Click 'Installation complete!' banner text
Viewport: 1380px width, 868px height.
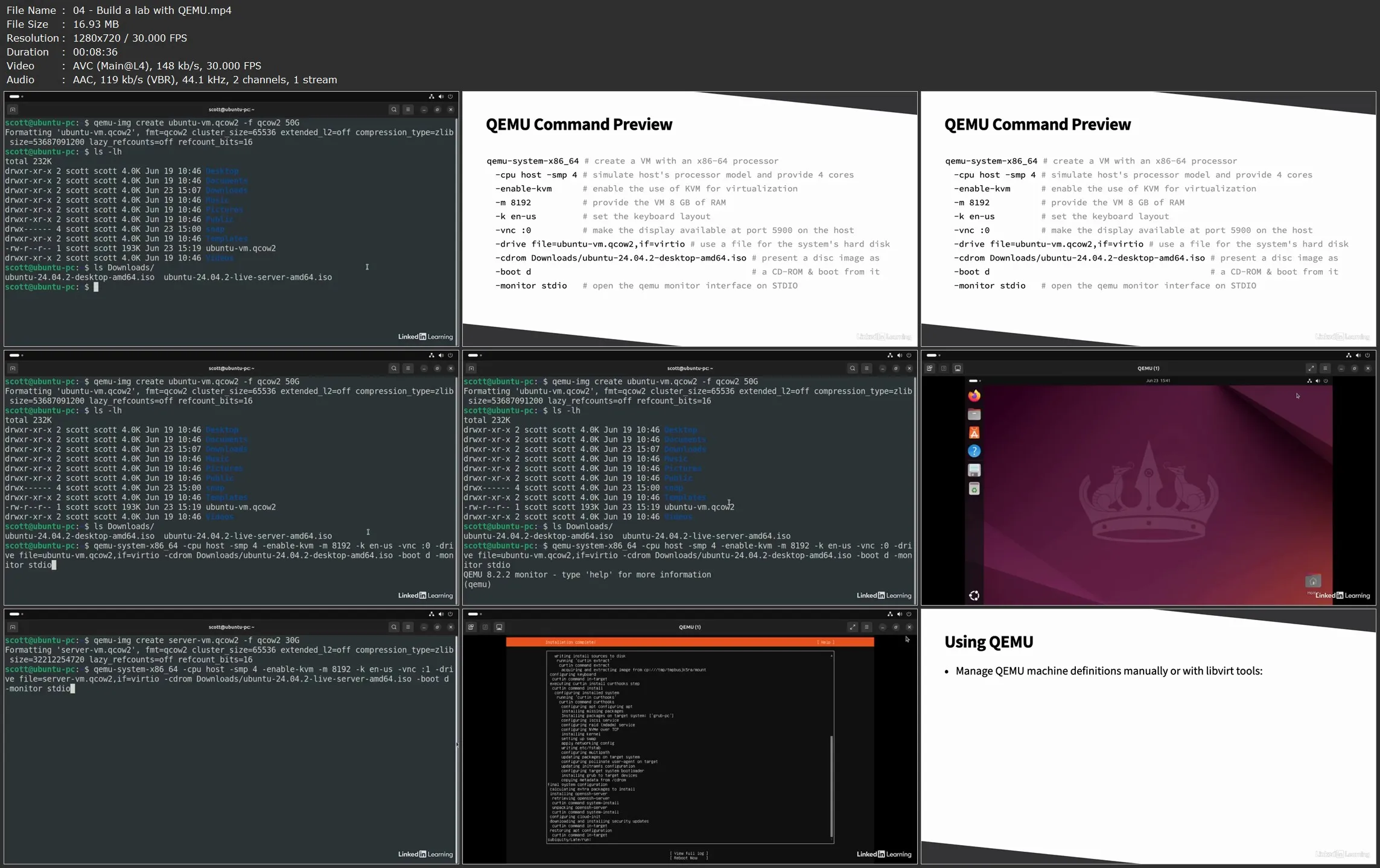570,642
